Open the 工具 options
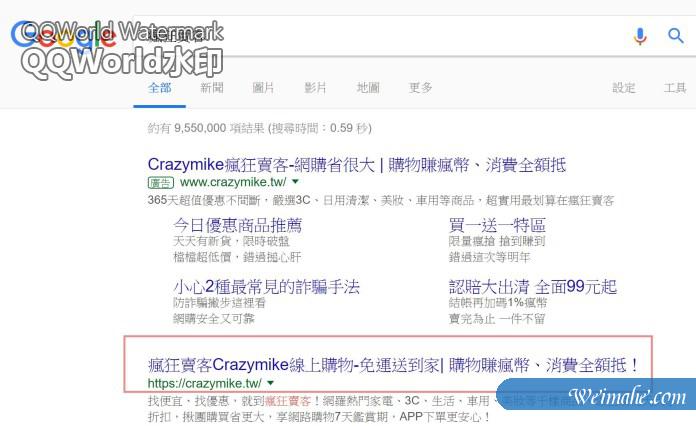 pyautogui.click(x=675, y=88)
